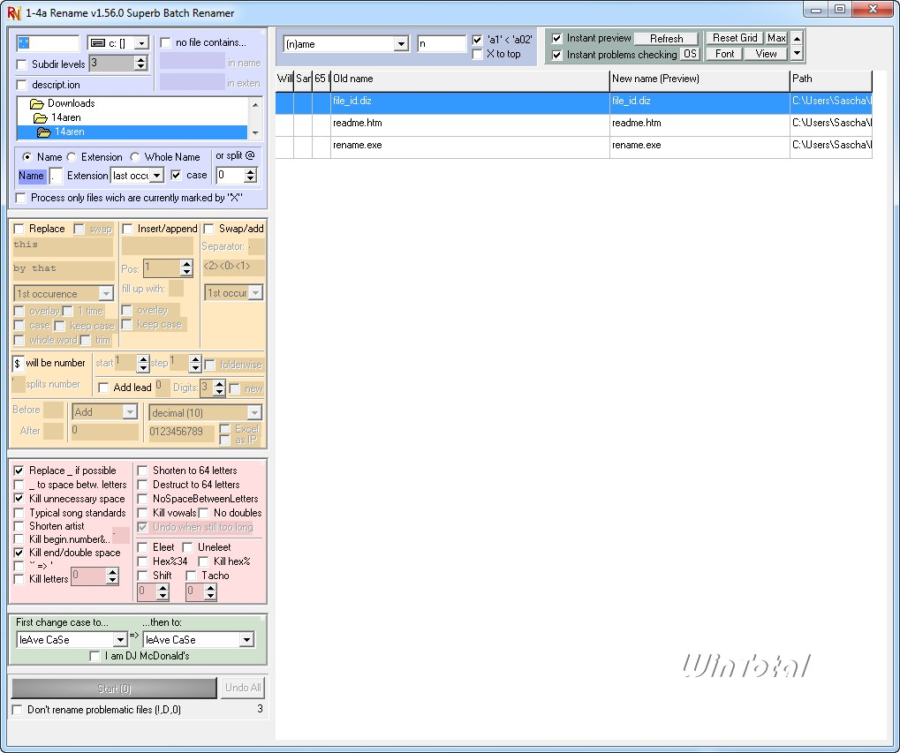Screen dimensions: 900x753
Task: Enable the Replace checkbox
Action: [19, 229]
